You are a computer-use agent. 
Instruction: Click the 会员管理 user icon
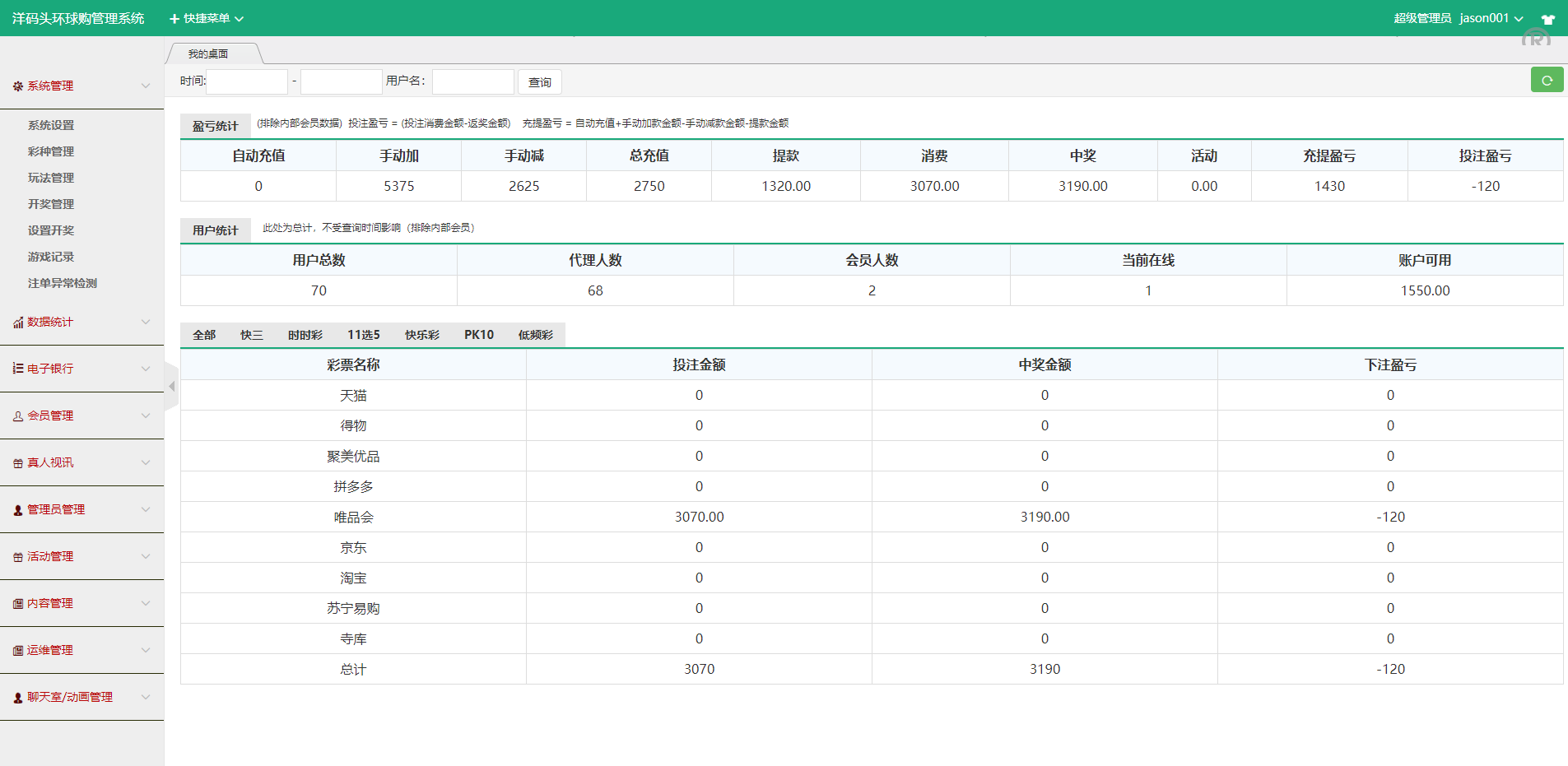pos(17,416)
